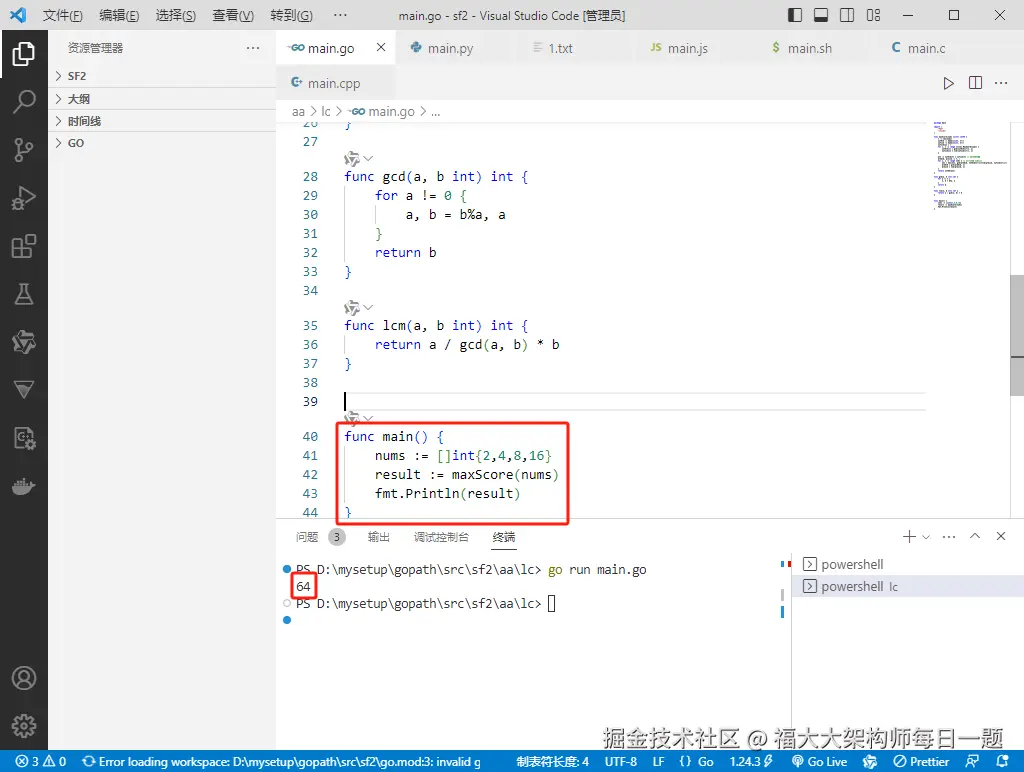Screen dimensions: 1024x772
Task: Open Explorer panel more actions ellipsis
Action: click(x=253, y=48)
